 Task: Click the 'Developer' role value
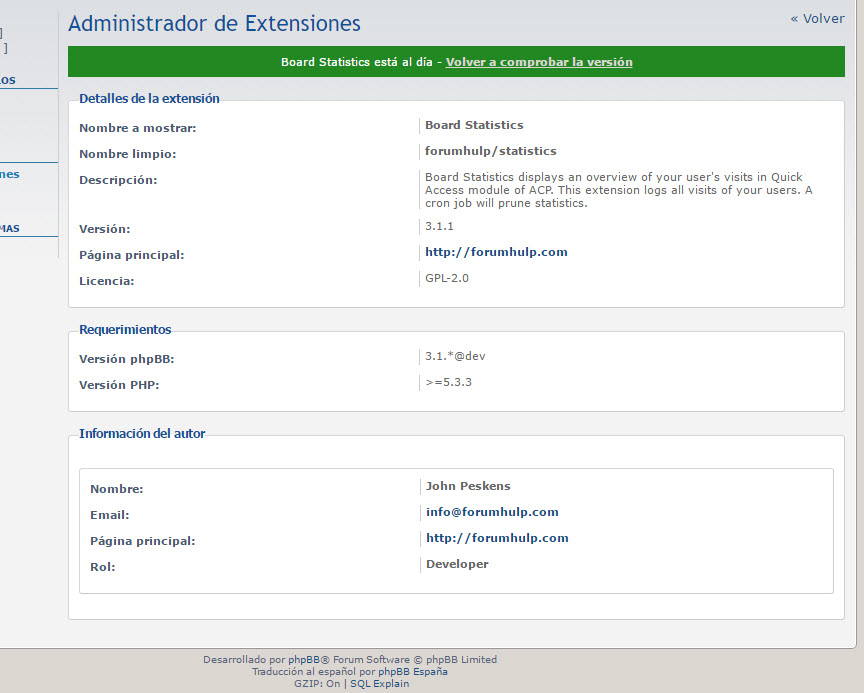pyautogui.click(x=457, y=564)
